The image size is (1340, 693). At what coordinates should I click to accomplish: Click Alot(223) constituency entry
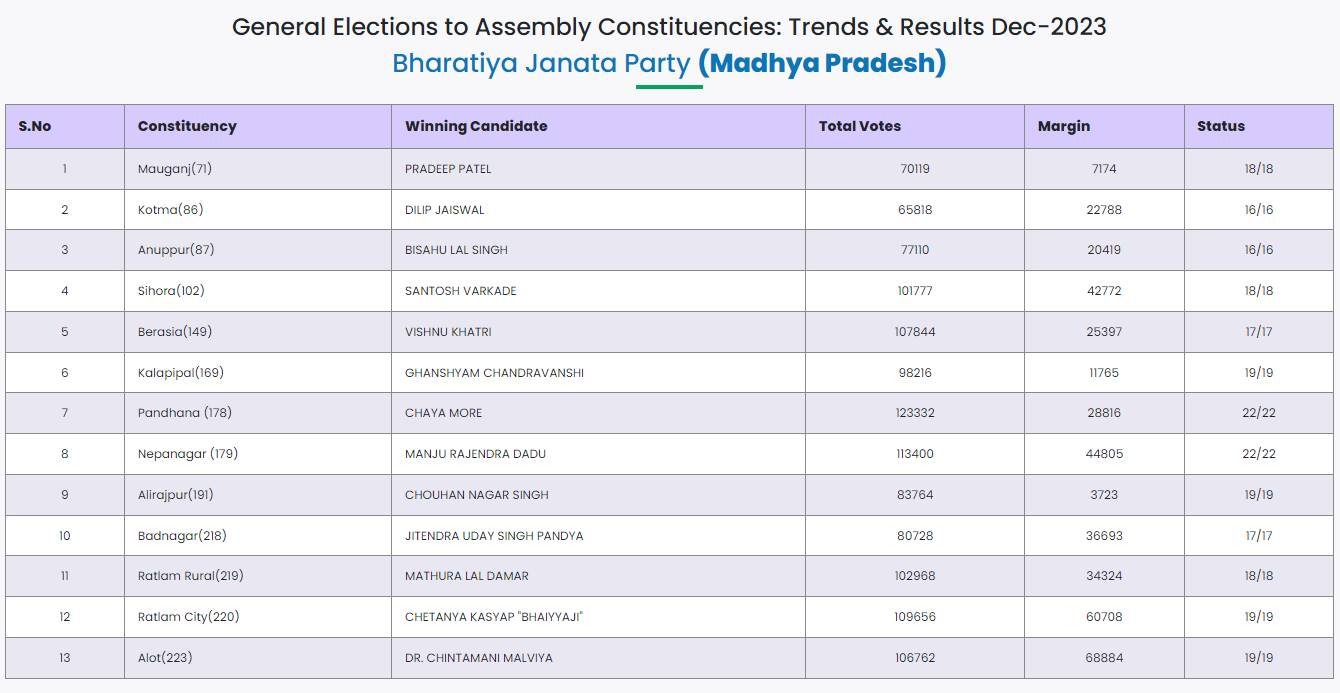click(x=165, y=658)
